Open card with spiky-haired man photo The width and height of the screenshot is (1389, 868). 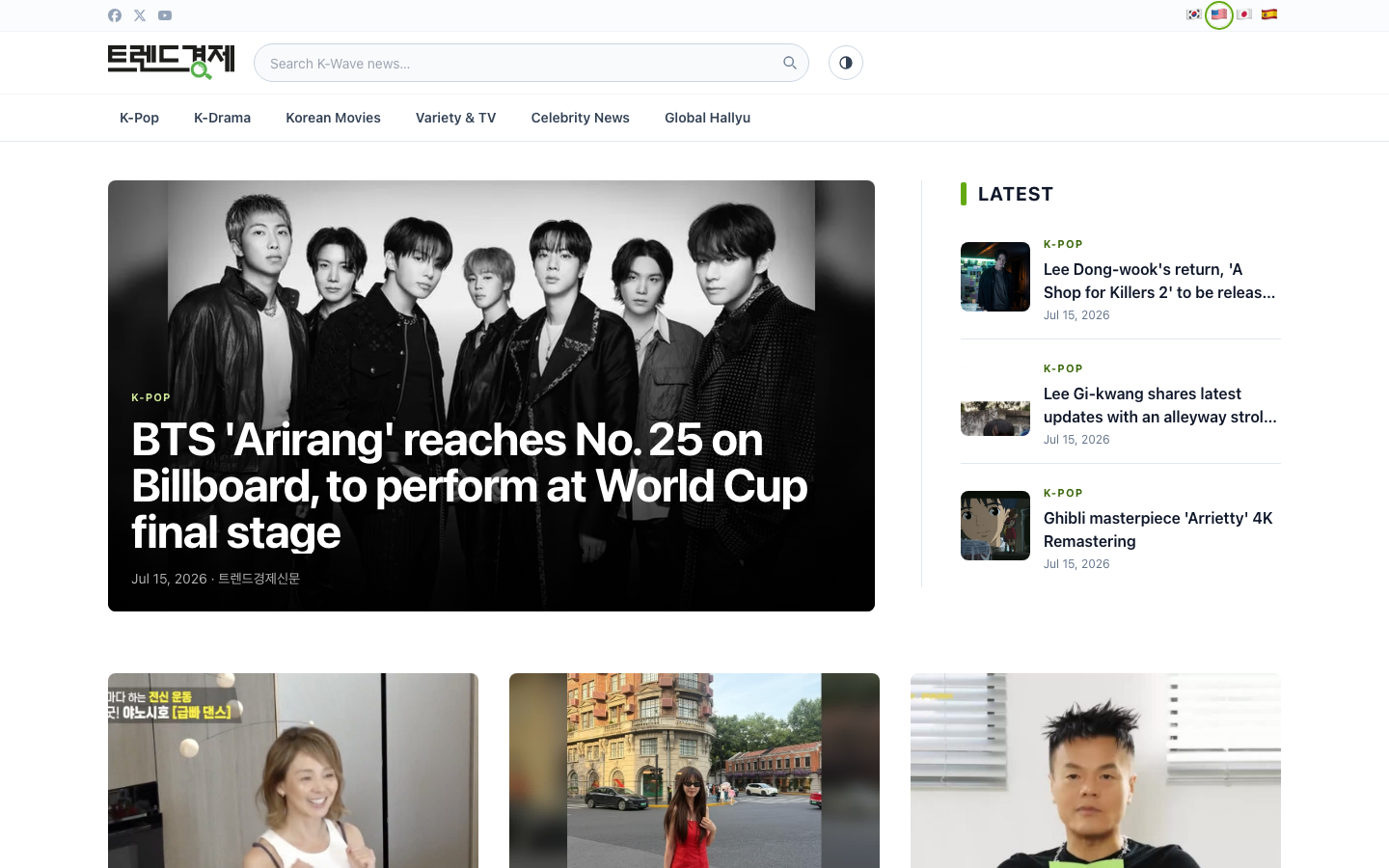click(x=1096, y=771)
